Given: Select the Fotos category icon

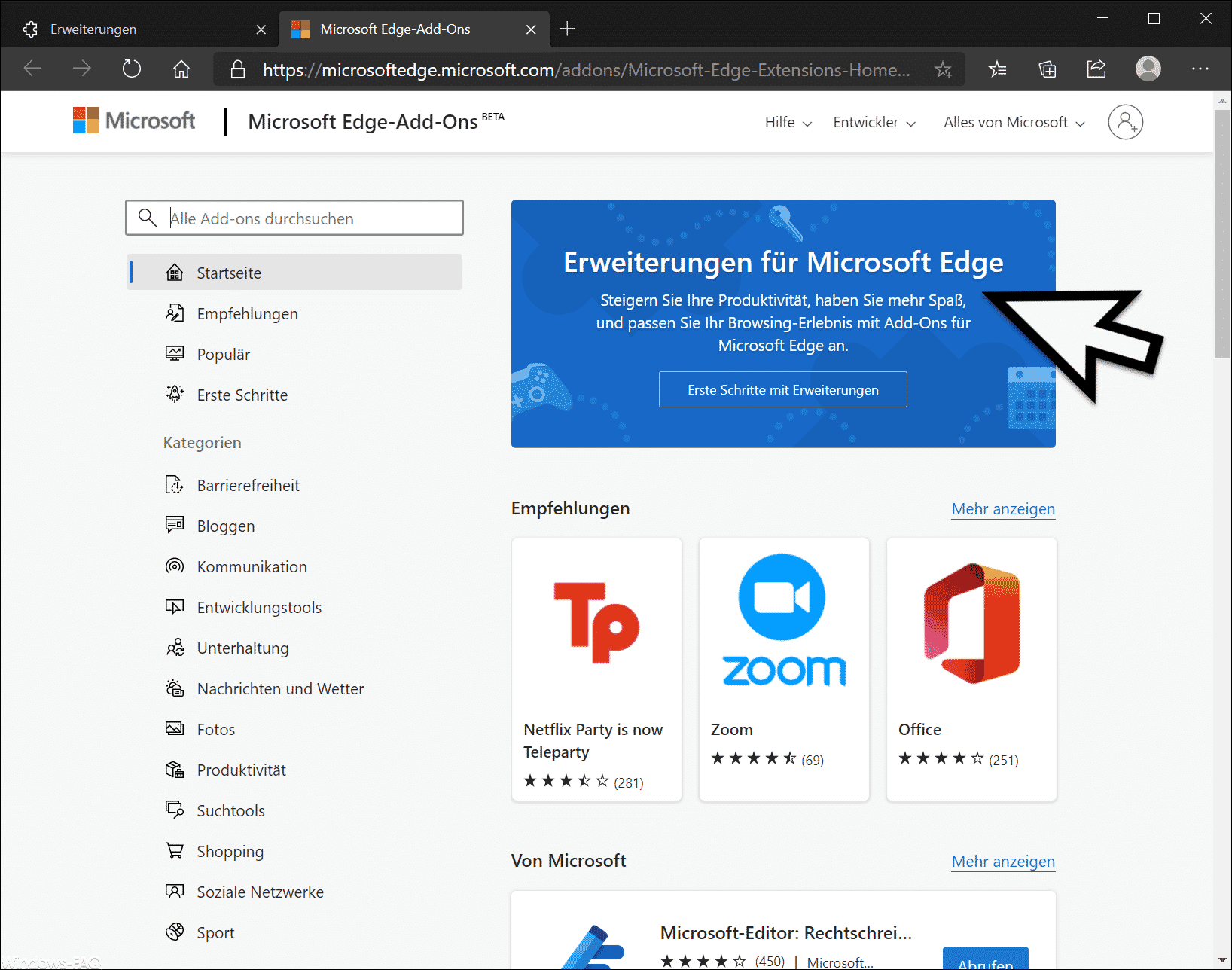Looking at the screenshot, I should (175, 728).
